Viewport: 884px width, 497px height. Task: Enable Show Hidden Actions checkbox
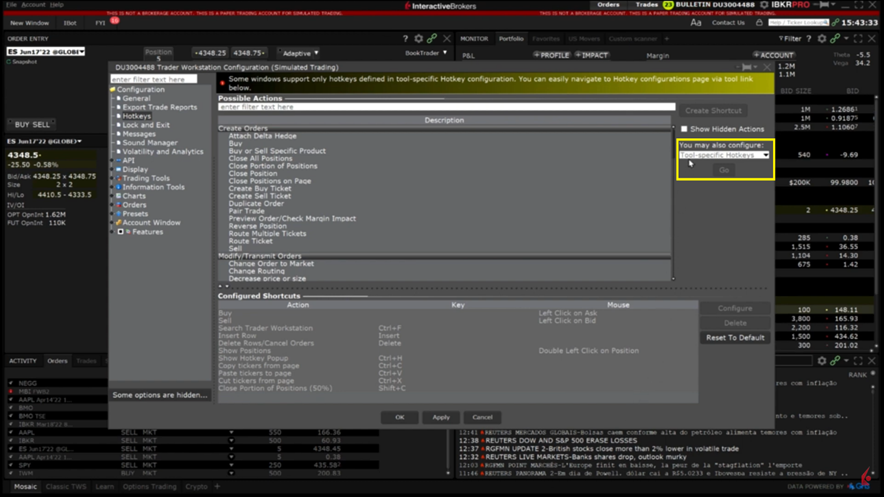click(x=684, y=129)
